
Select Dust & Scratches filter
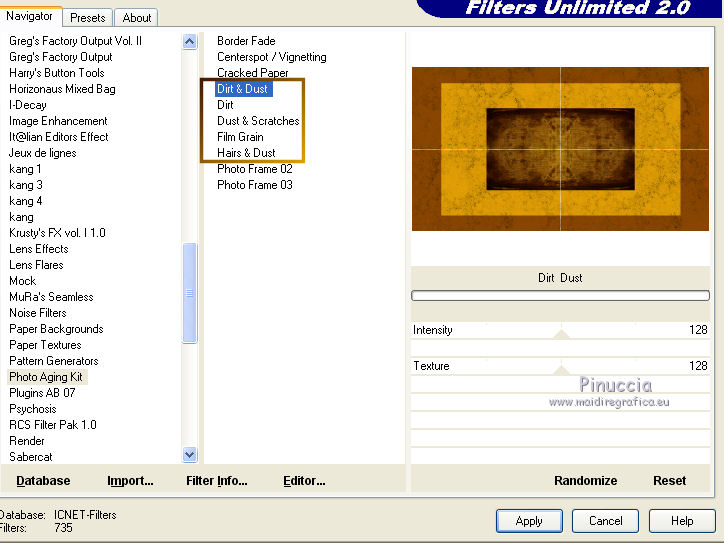coord(258,121)
